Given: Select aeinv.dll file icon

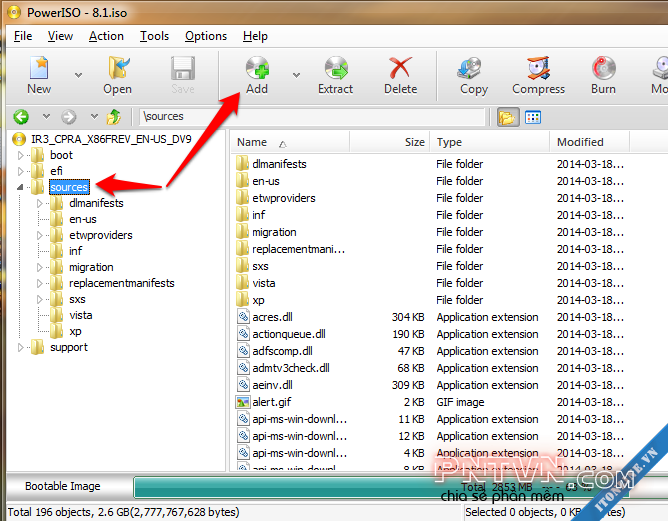Looking at the screenshot, I should tap(243, 385).
